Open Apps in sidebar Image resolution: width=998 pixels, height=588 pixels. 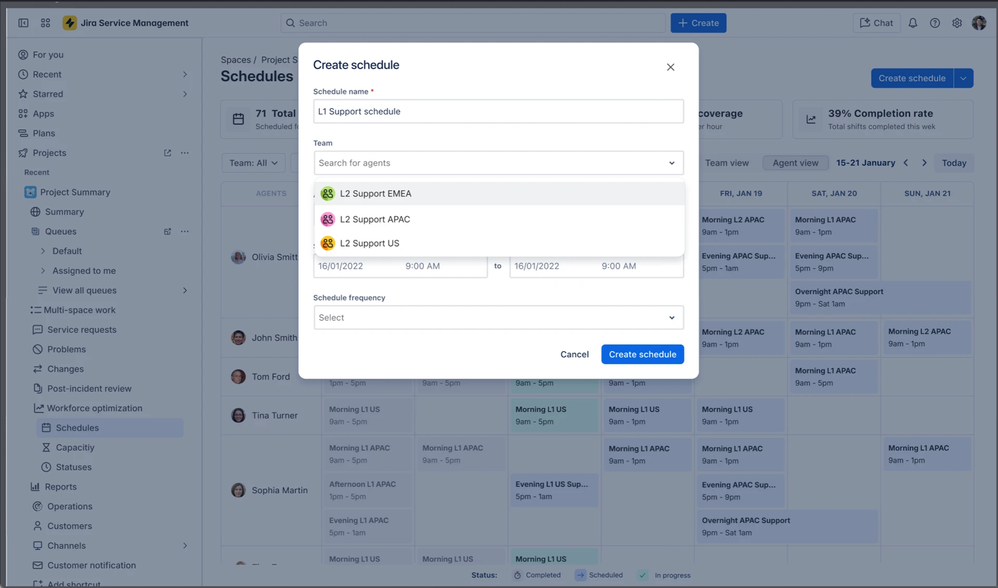[43, 114]
